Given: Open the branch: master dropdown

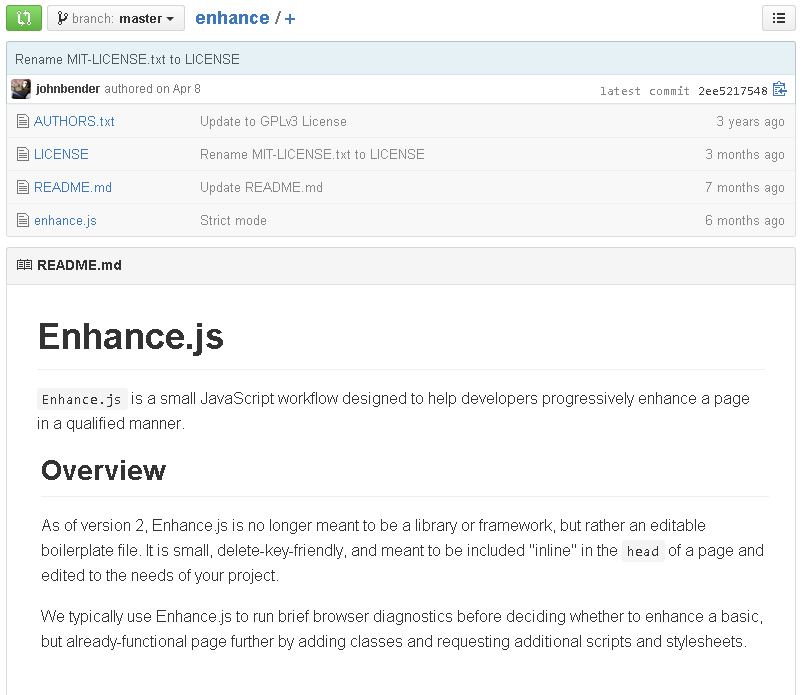Looking at the screenshot, I should [116, 18].
